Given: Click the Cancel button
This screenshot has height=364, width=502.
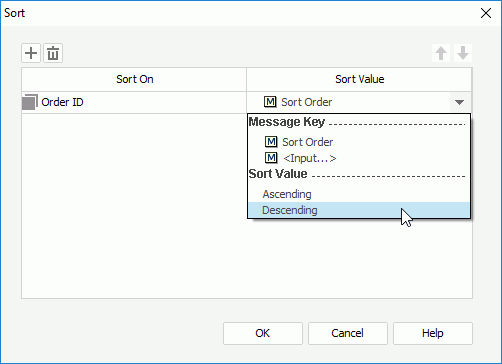Looking at the screenshot, I should click(x=348, y=333).
